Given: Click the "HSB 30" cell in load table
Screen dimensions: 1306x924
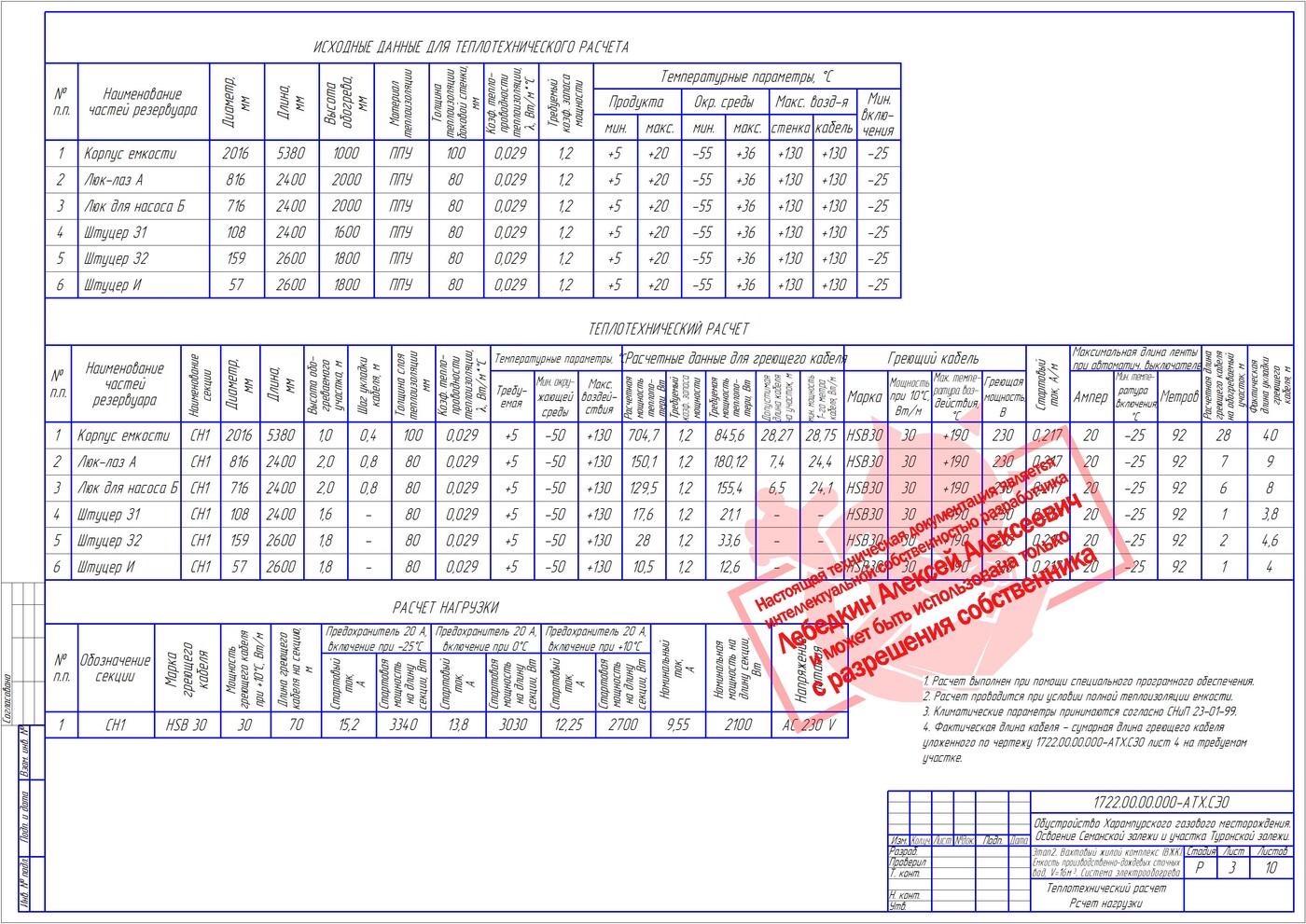Looking at the screenshot, I should tap(186, 724).
